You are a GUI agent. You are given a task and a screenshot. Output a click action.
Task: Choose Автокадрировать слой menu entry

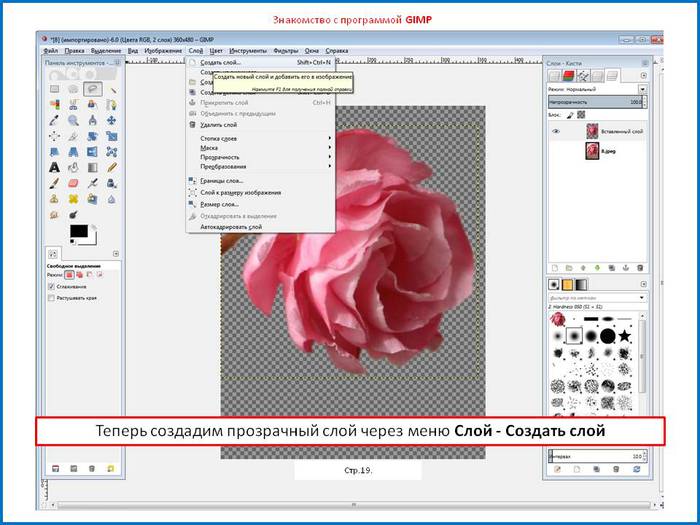tap(261, 227)
